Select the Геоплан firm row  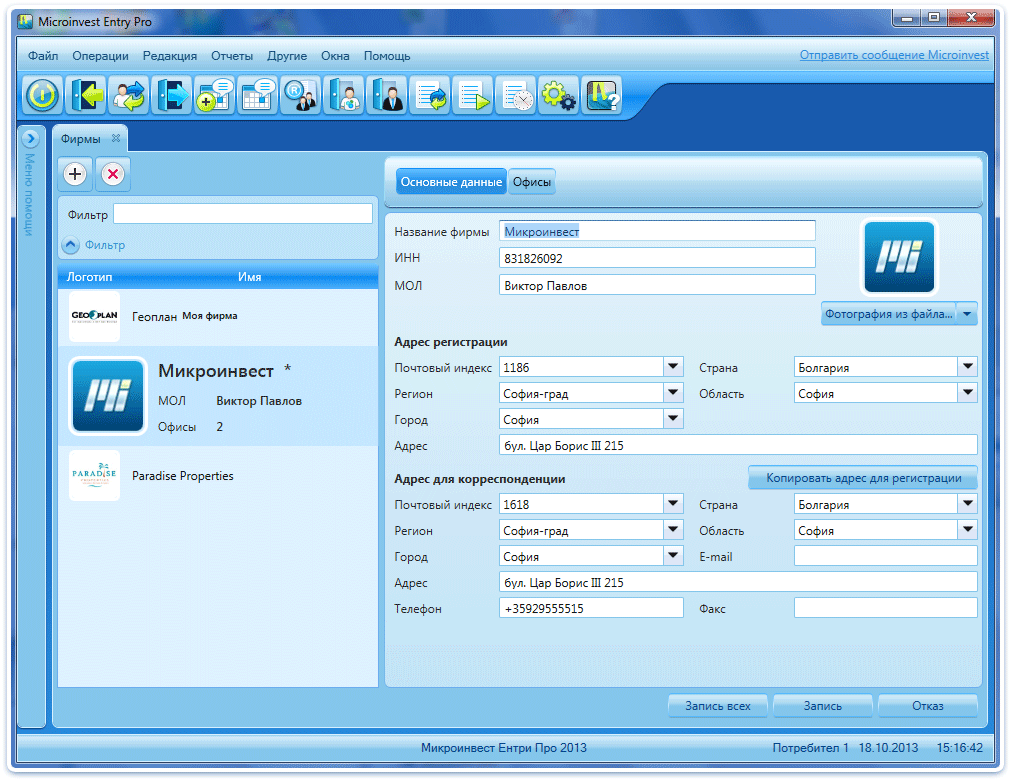click(218, 317)
